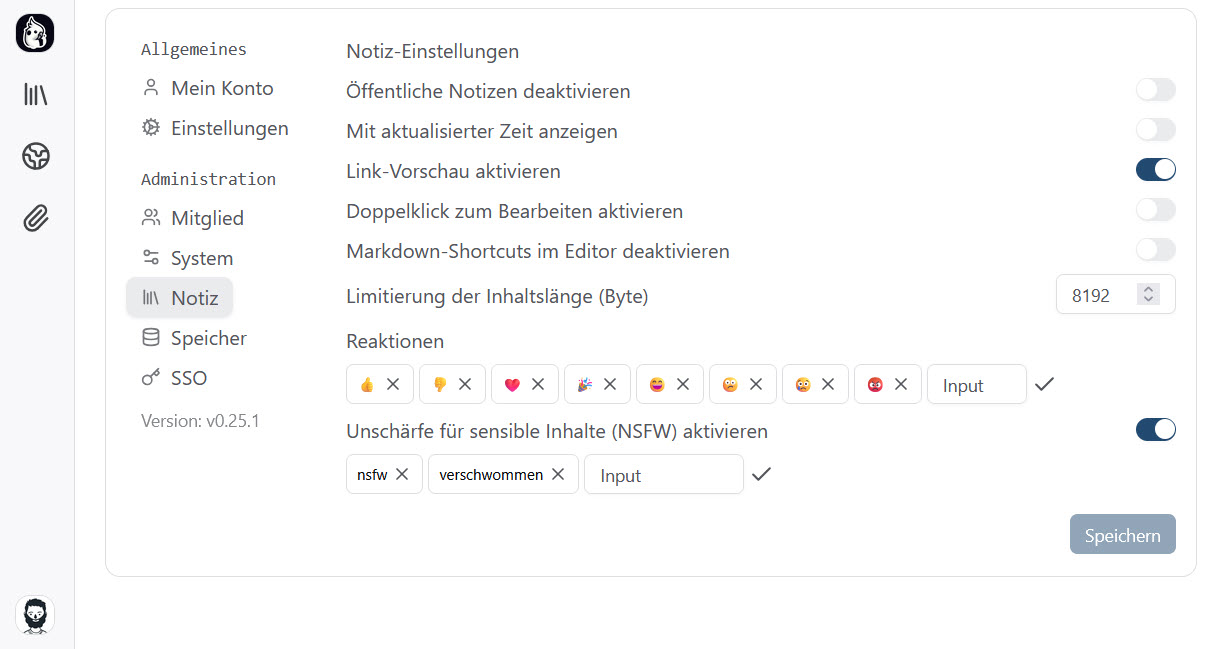Toggle "Öffentliche Notizen deaktivieren" switch

tap(1155, 90)
